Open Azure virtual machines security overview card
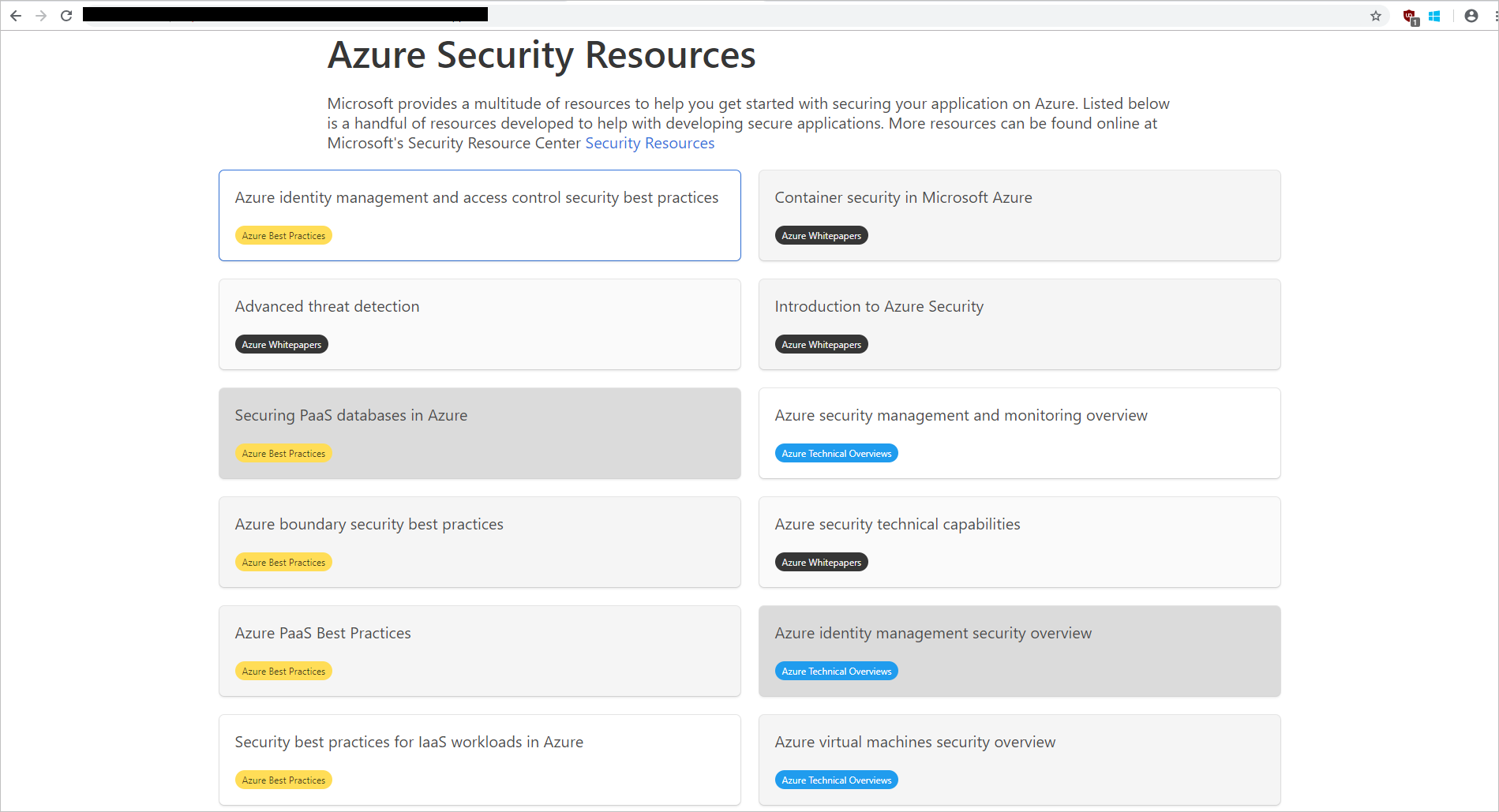The height and width of the screenshot is (812, 1499). [x=1020, y=760]
